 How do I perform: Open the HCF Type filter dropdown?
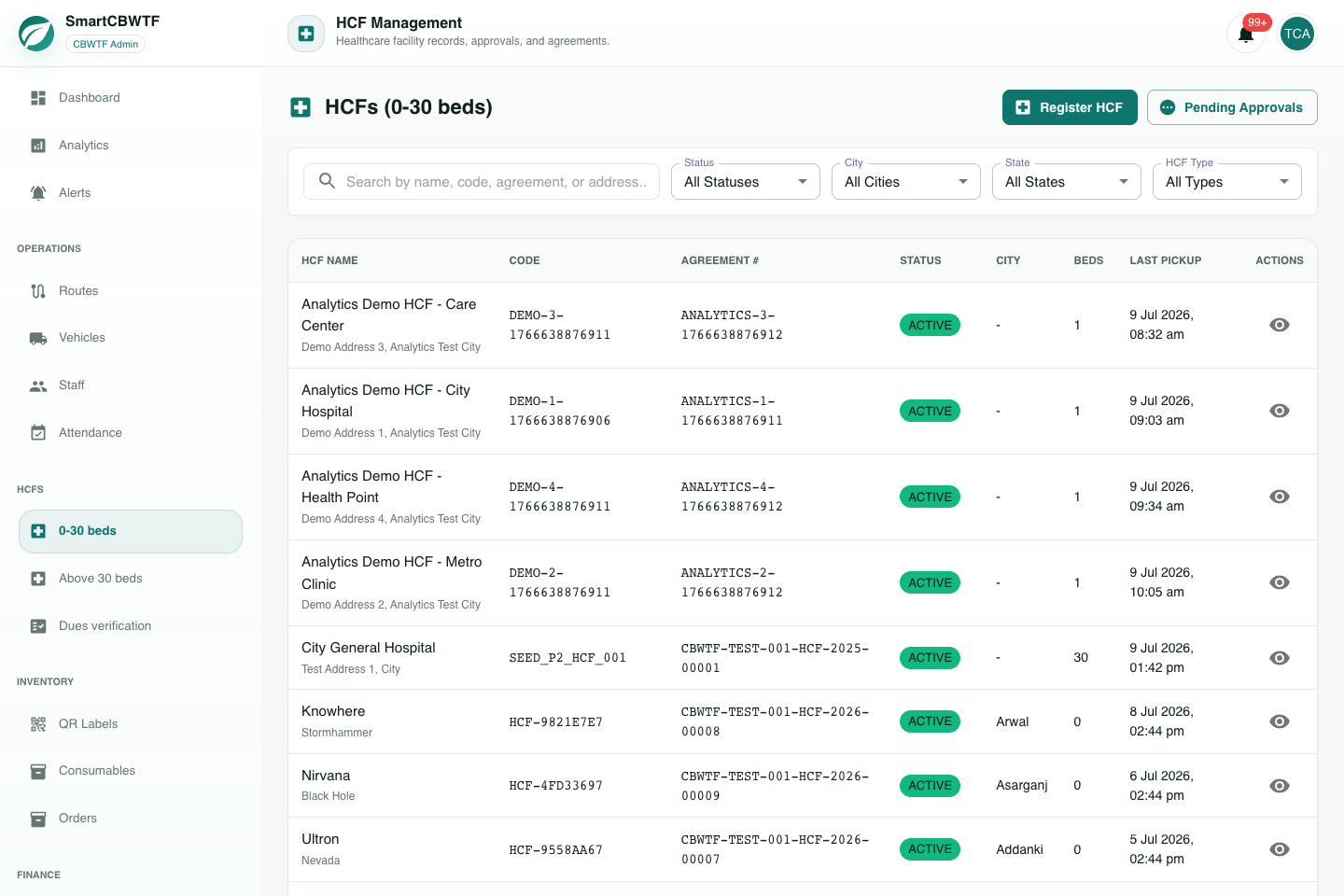1227,181
